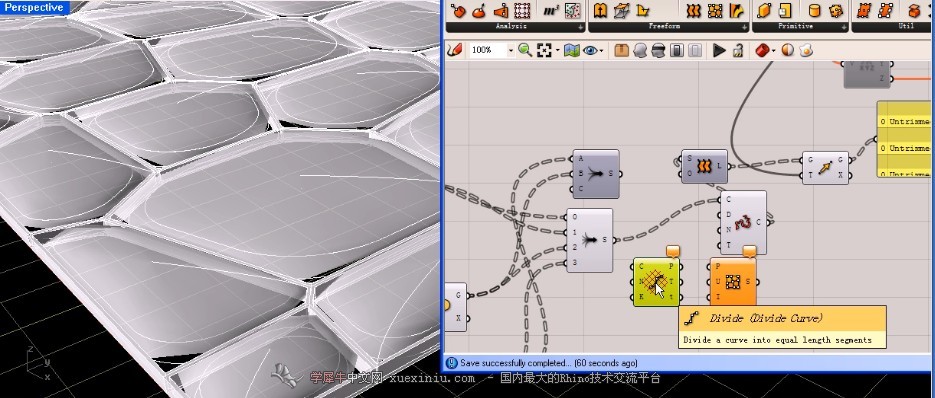
Task: Open the navigation map icon
Action: coord(572,50)
